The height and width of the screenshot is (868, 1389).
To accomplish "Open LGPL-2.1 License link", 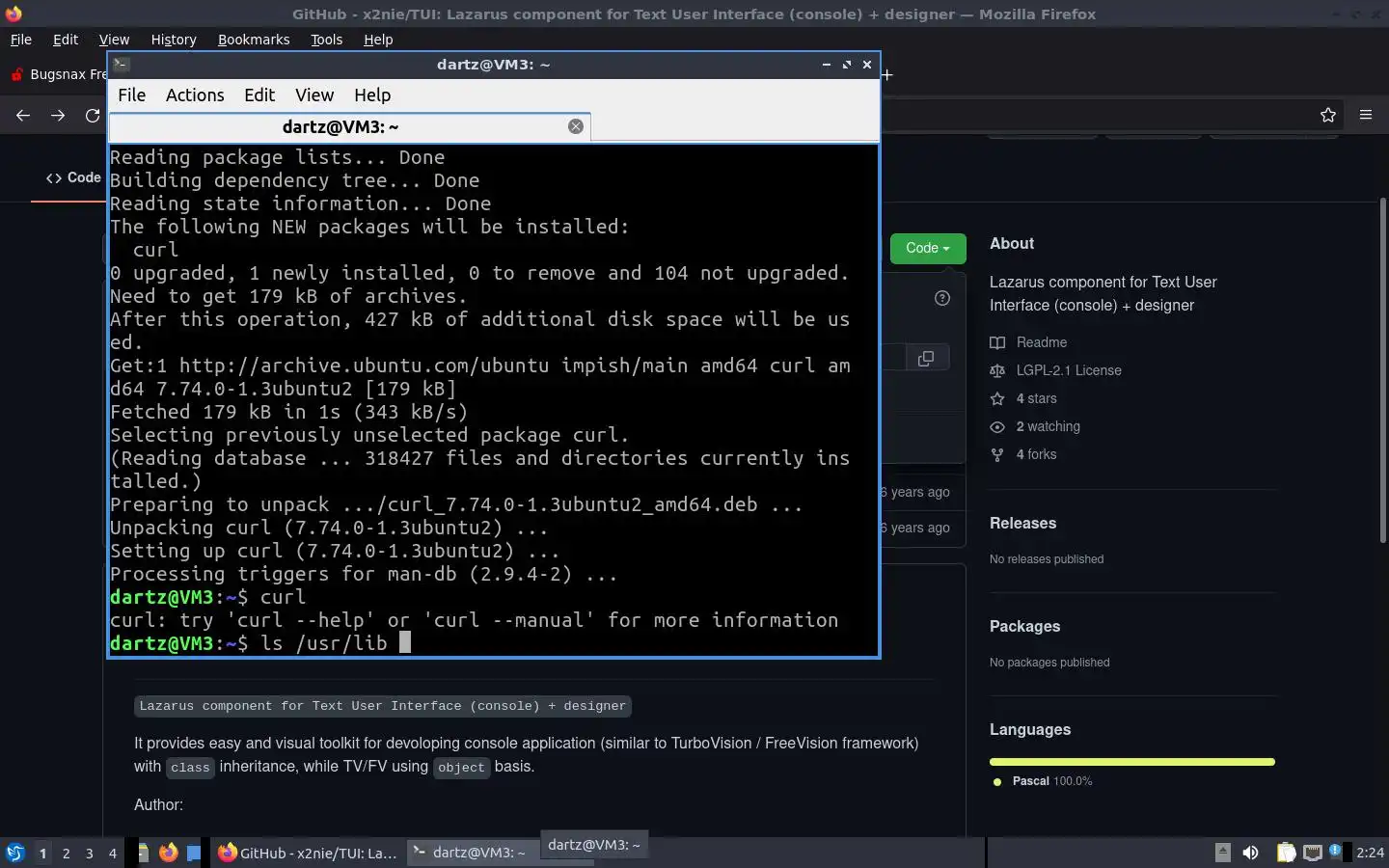I will point(1069,370).
